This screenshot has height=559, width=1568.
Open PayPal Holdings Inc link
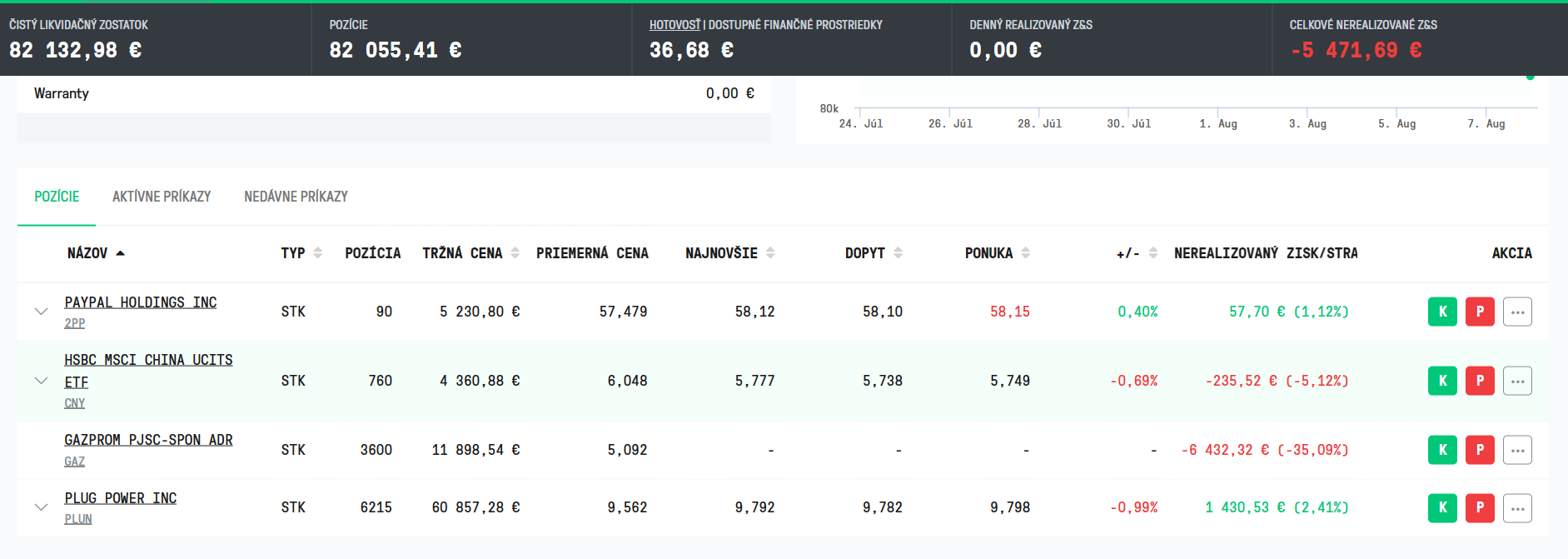[x=141, y=302]
